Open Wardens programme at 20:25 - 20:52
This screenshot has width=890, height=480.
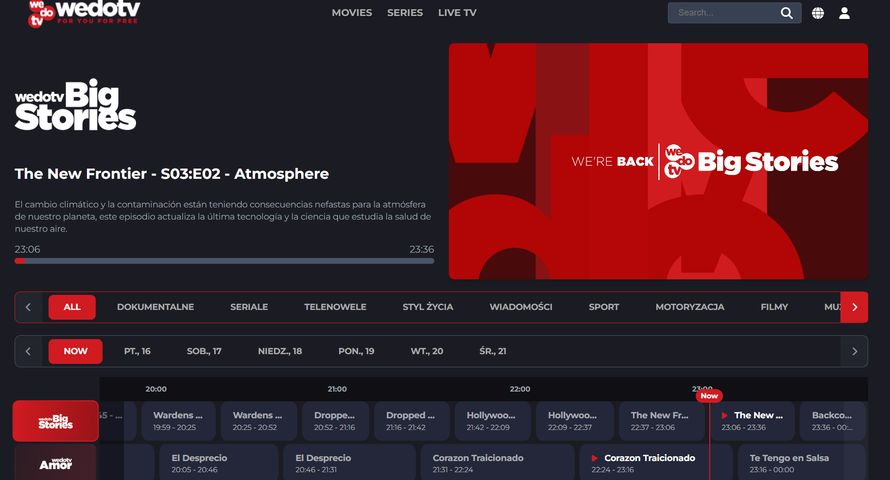coord(259,421)
